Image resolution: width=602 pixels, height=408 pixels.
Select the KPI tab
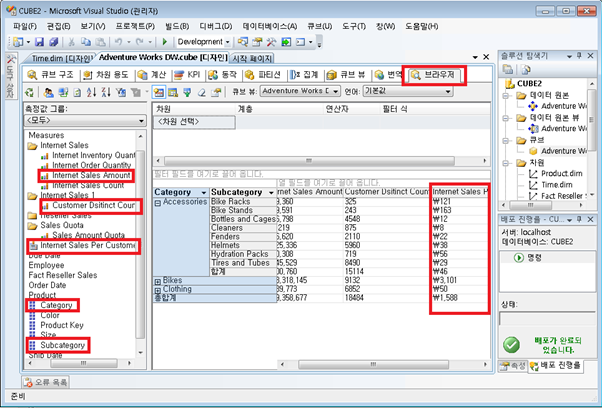click(x=188, y=75)
